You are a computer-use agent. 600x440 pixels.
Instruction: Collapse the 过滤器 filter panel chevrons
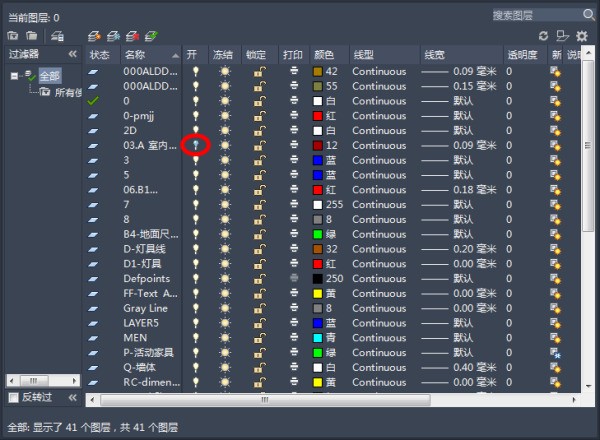73,54
